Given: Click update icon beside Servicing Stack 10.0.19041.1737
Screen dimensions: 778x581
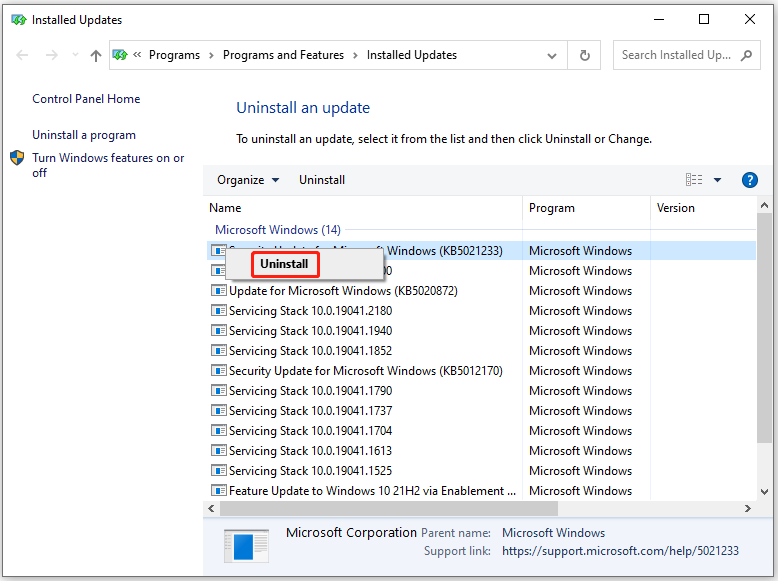Looking at the screenshot, I should pos(218,411).
